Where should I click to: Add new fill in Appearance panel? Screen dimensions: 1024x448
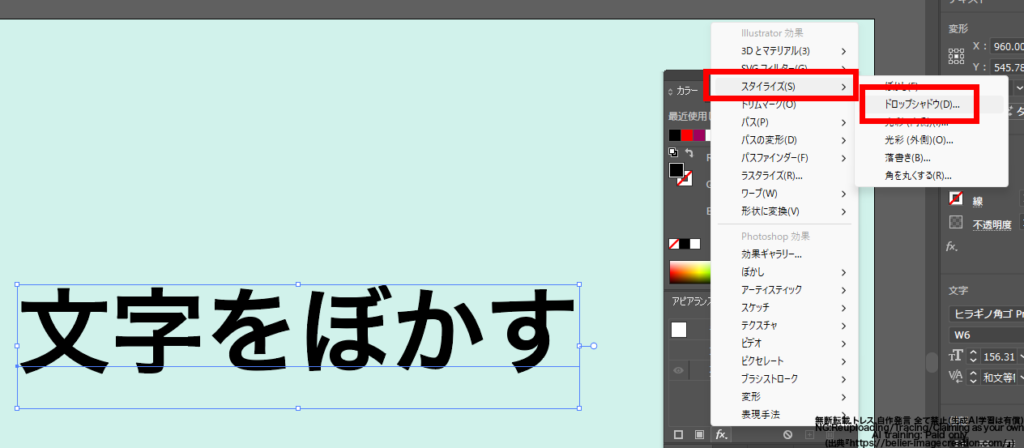[x=699, y=434]
